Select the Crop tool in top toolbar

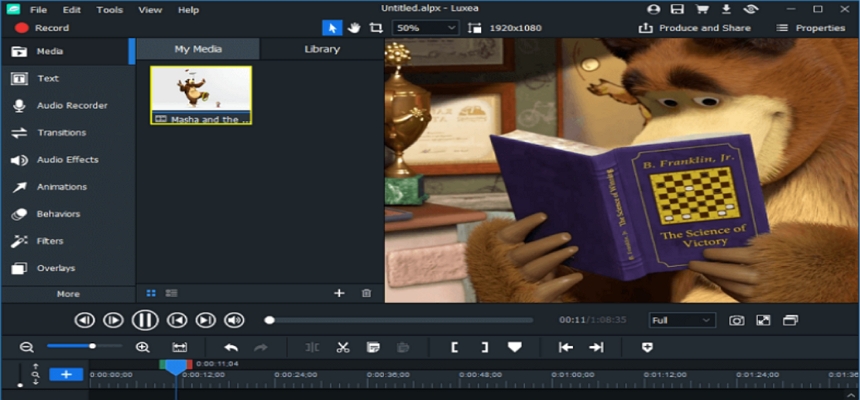376,28
